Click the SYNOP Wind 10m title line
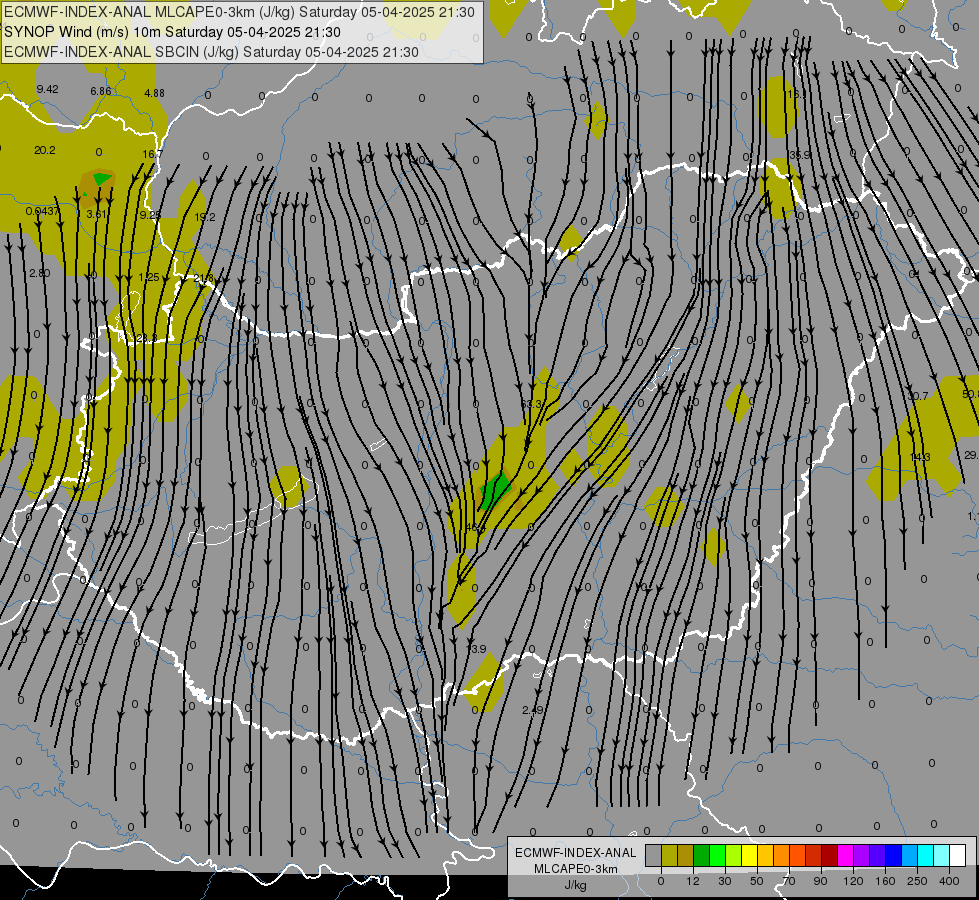The height and width of the screenshot is (900, 979). click(172, 32)
